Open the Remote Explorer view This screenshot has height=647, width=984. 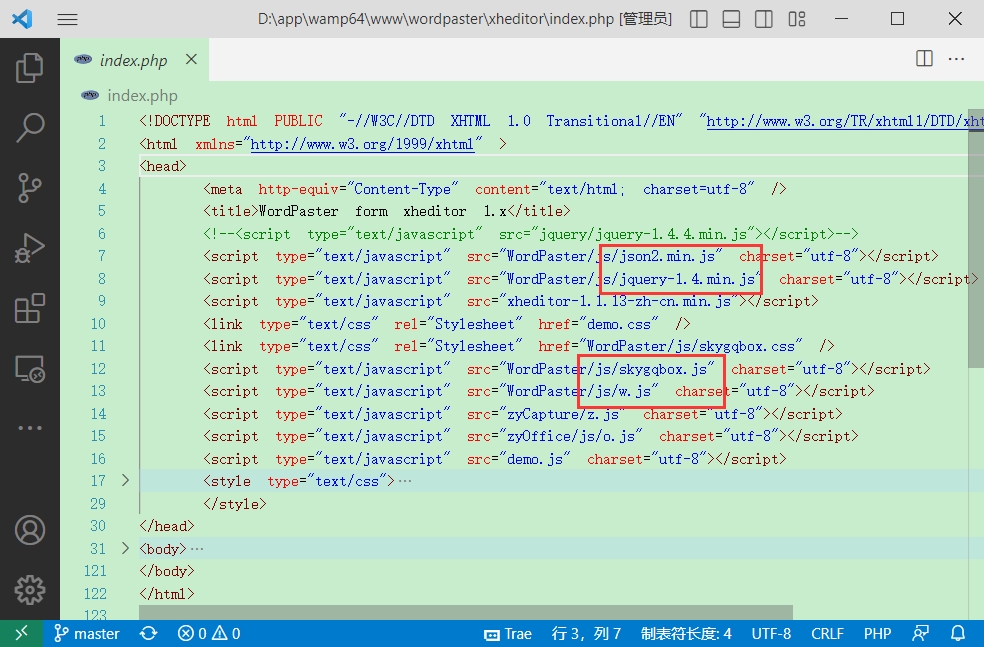click(x=30, y=369)
